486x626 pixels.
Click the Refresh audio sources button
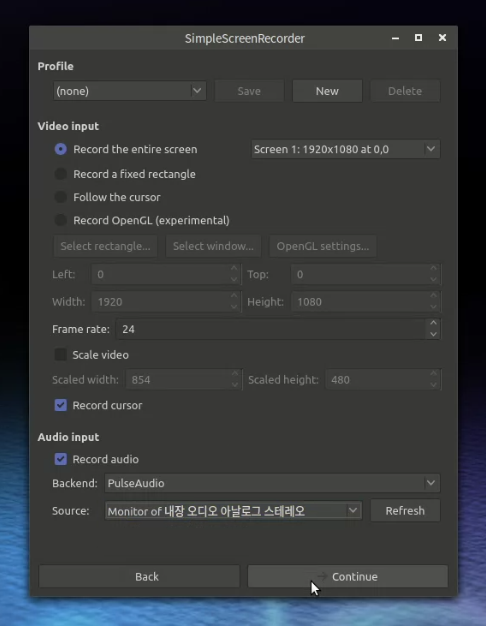pyautogui.click(x=405, y=511)
